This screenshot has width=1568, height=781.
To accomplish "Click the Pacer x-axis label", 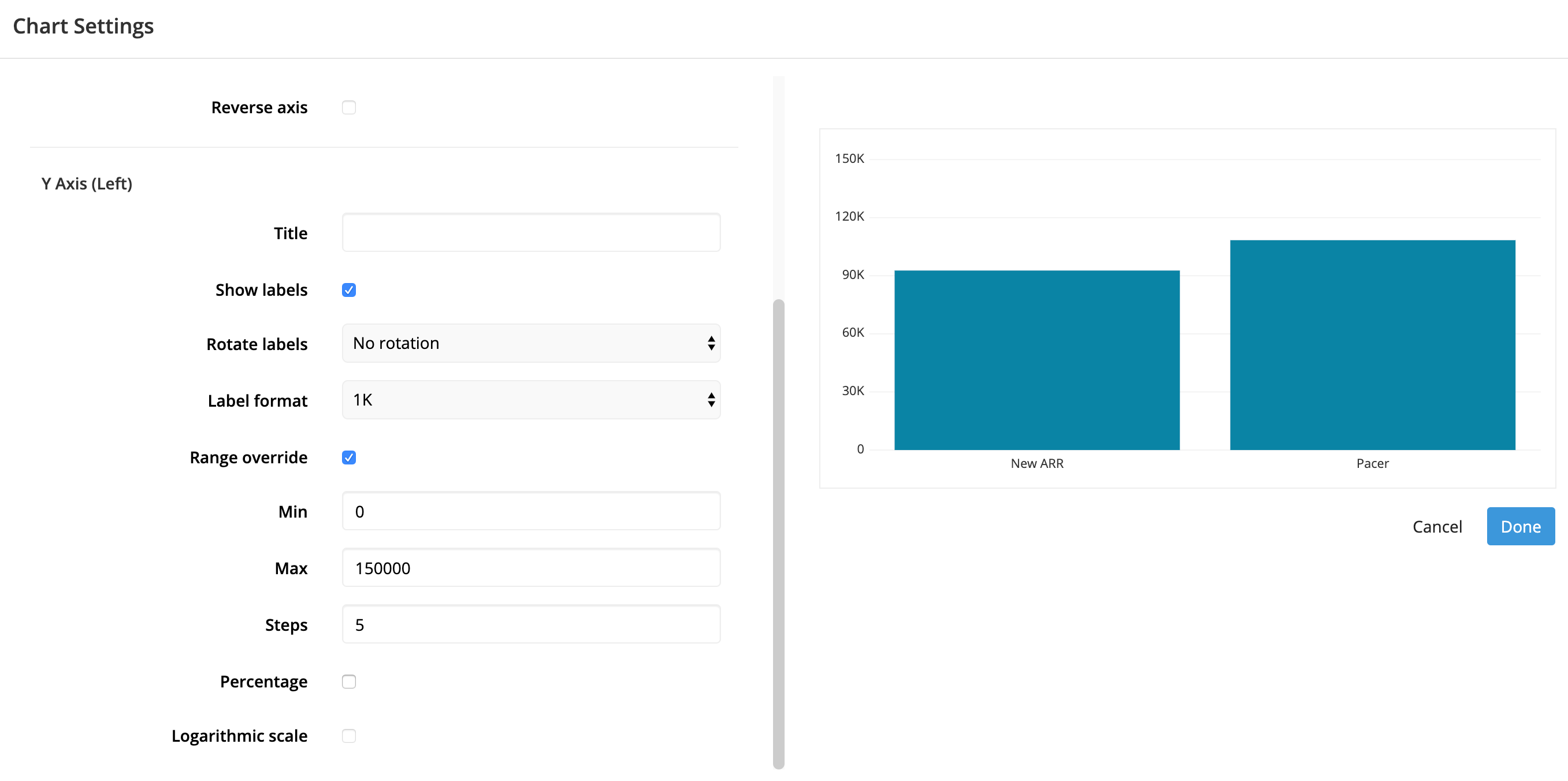I will coord(1373,464).
